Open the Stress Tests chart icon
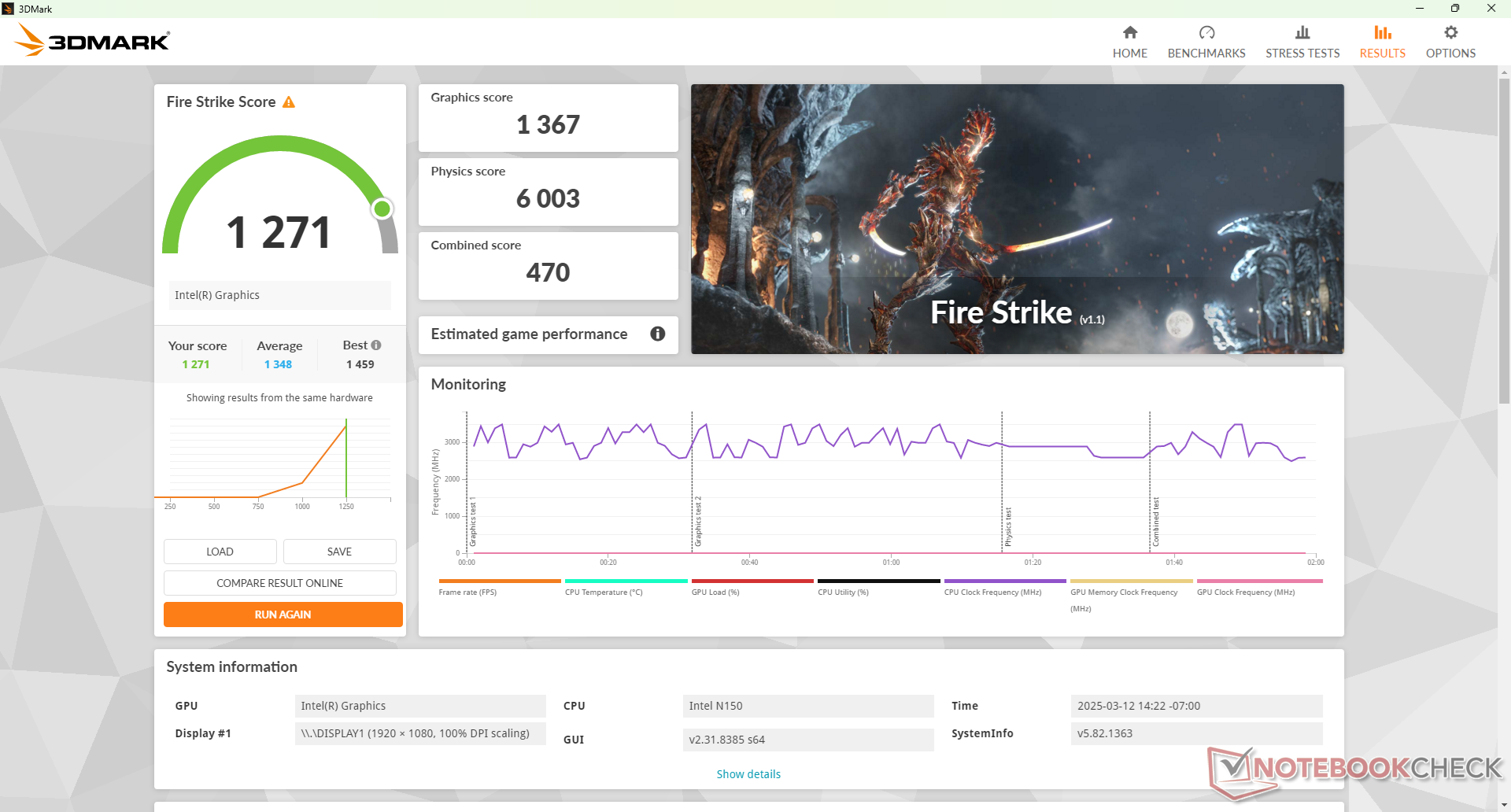Screen dimensions: 1511x812 (1302, 32)
